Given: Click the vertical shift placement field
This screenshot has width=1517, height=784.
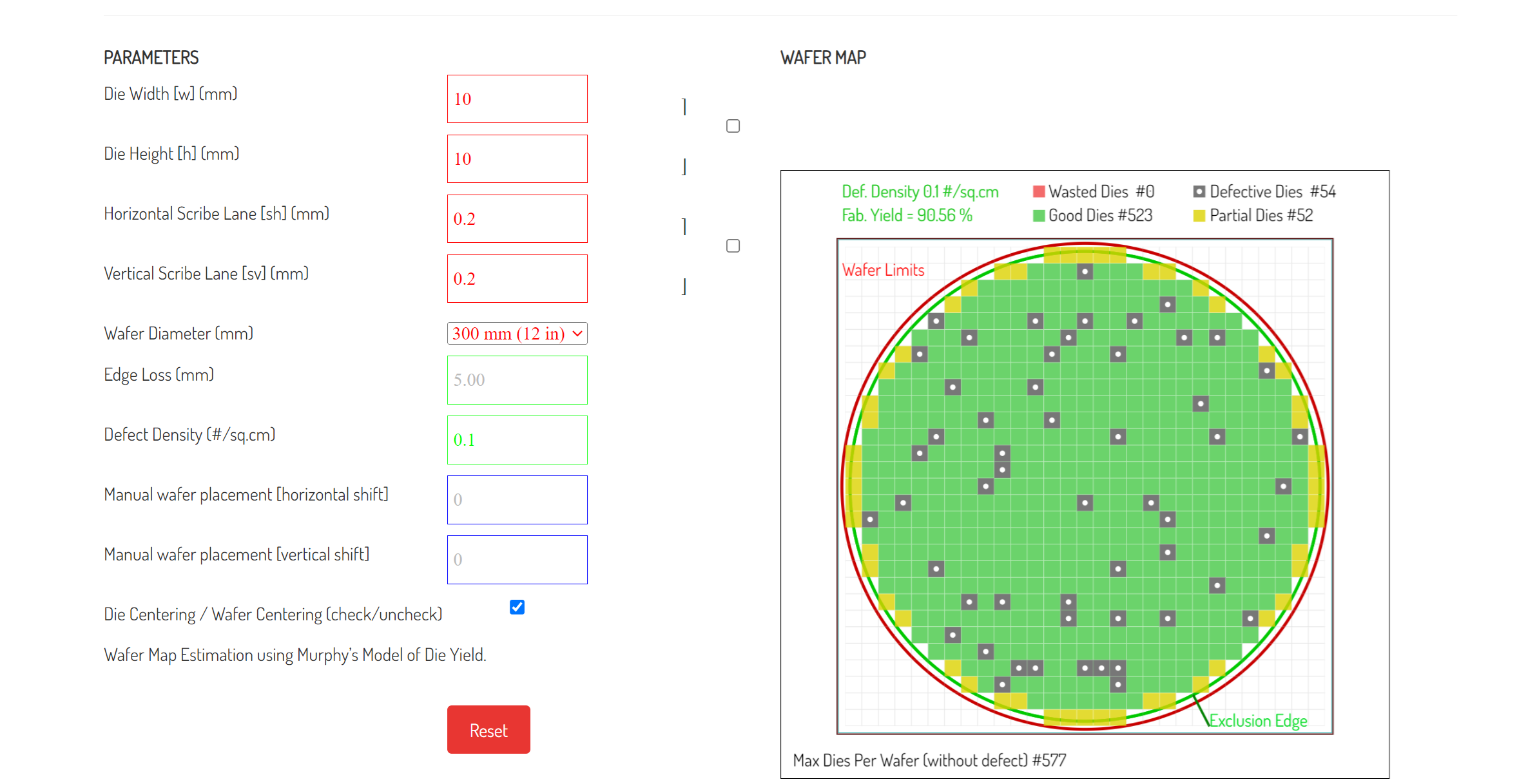Looking at the screenshot, I should (x=517, y=559).
